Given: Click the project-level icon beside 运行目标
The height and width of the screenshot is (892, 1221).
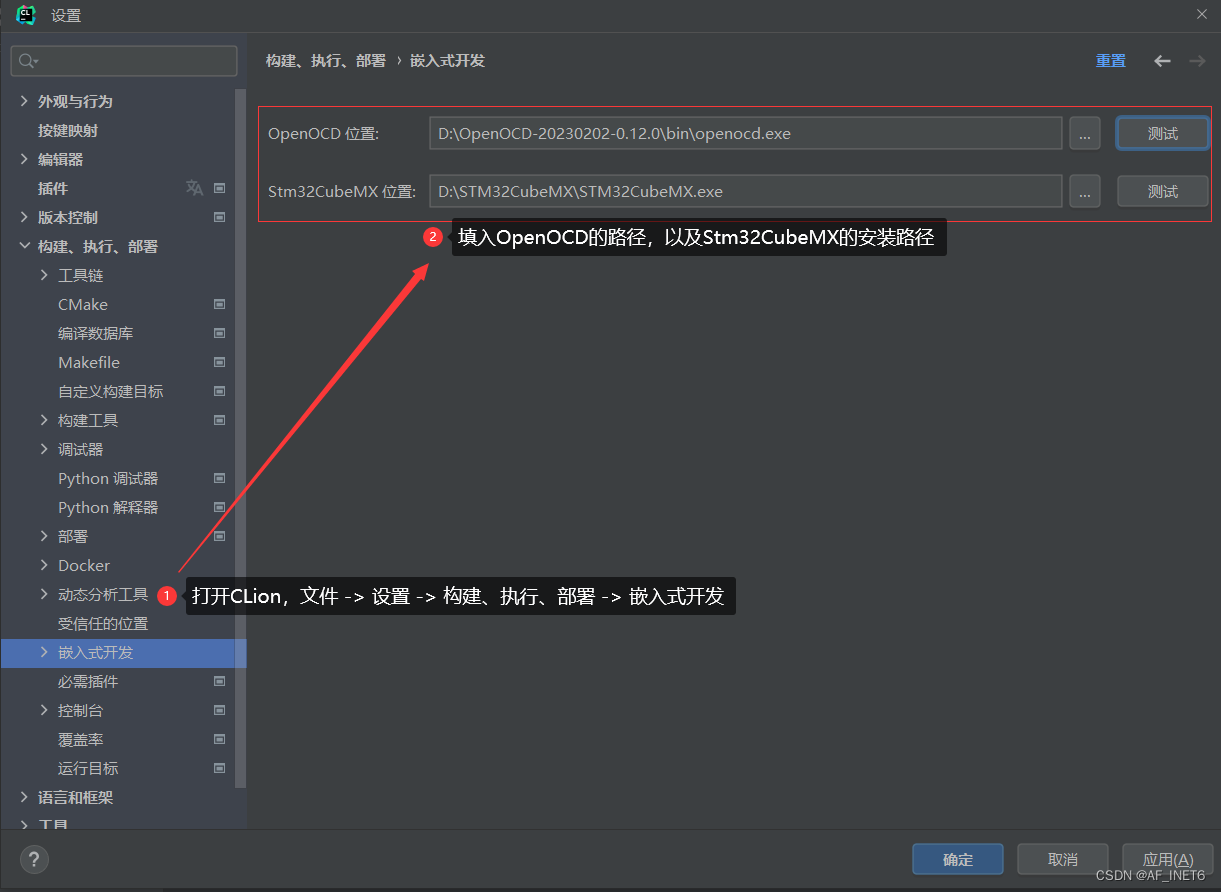Looking at the screenshot, I should click(x=220, y=768).
